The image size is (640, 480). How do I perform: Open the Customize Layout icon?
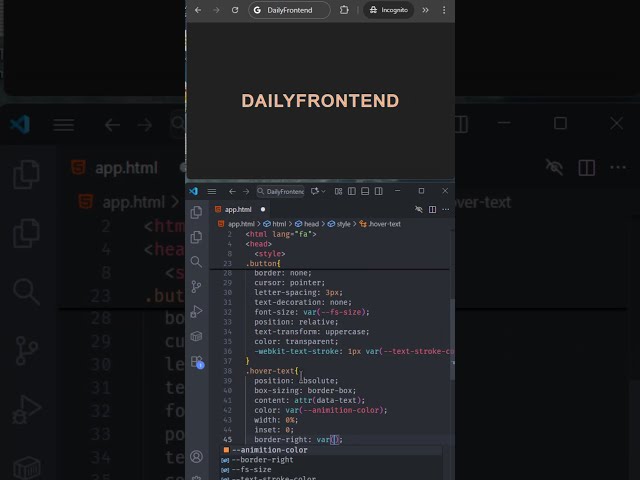coord(338,191)
